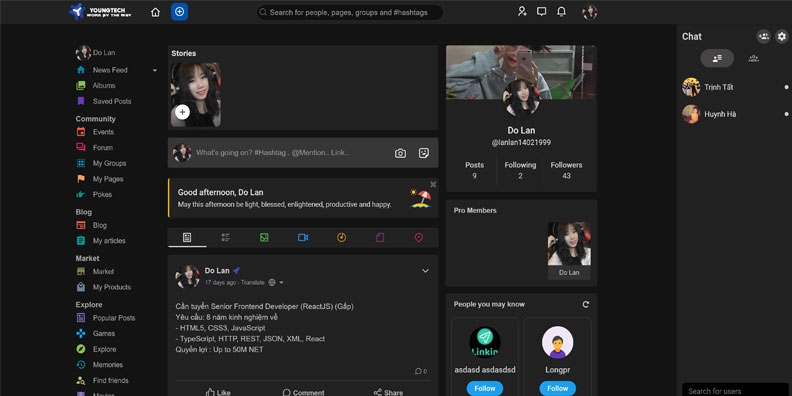Filter feed by location pin icon
792x396 pixels.
419,237
